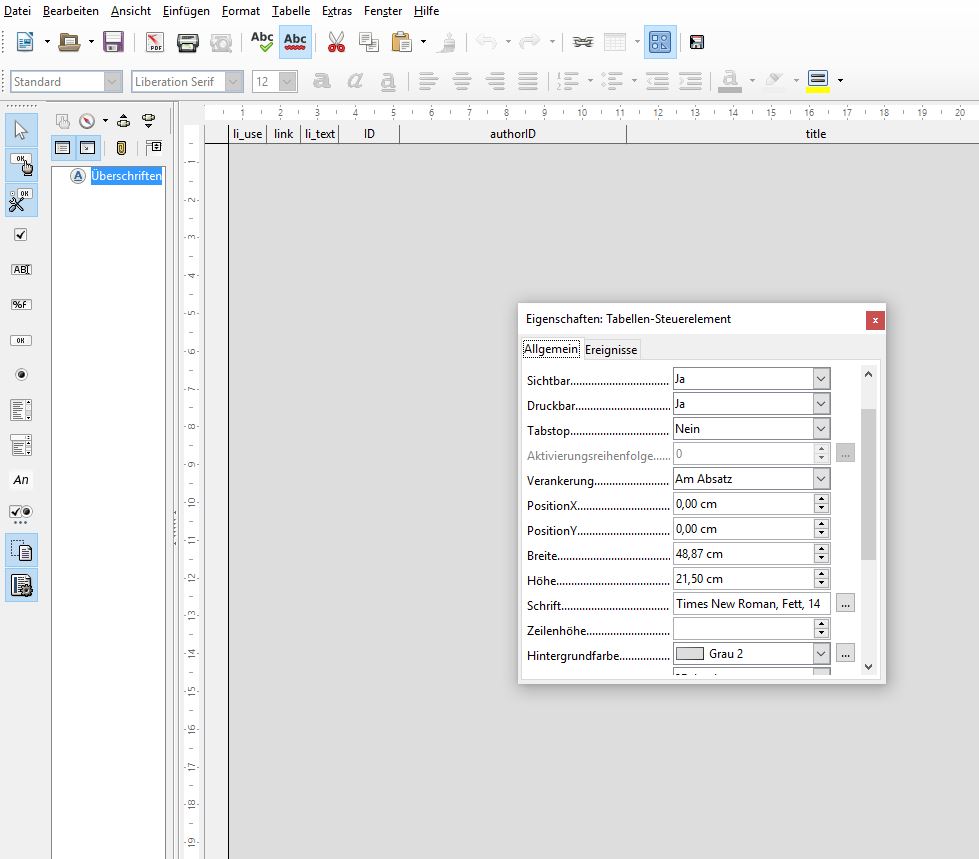
Task: Switch to the Allgemein tab
Action: [x=551, y=349]
